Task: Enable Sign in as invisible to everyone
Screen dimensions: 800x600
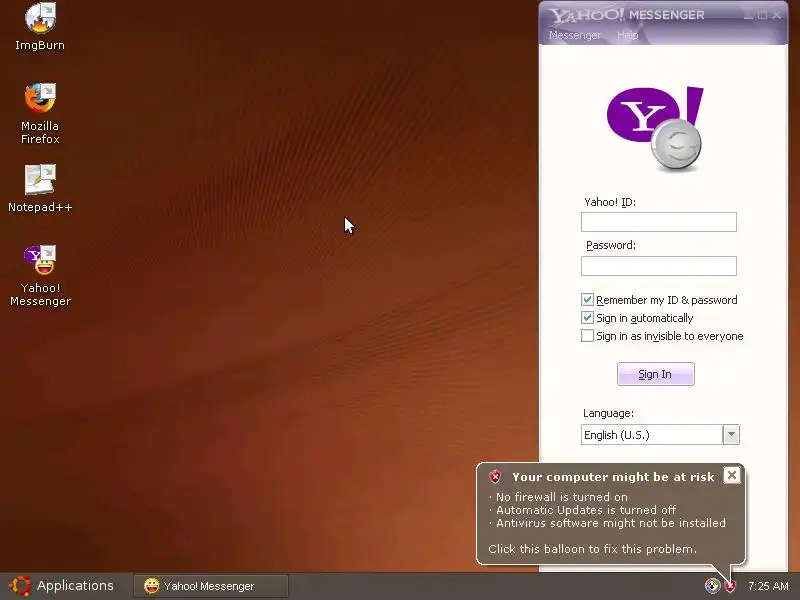Action: pos(587,336)
